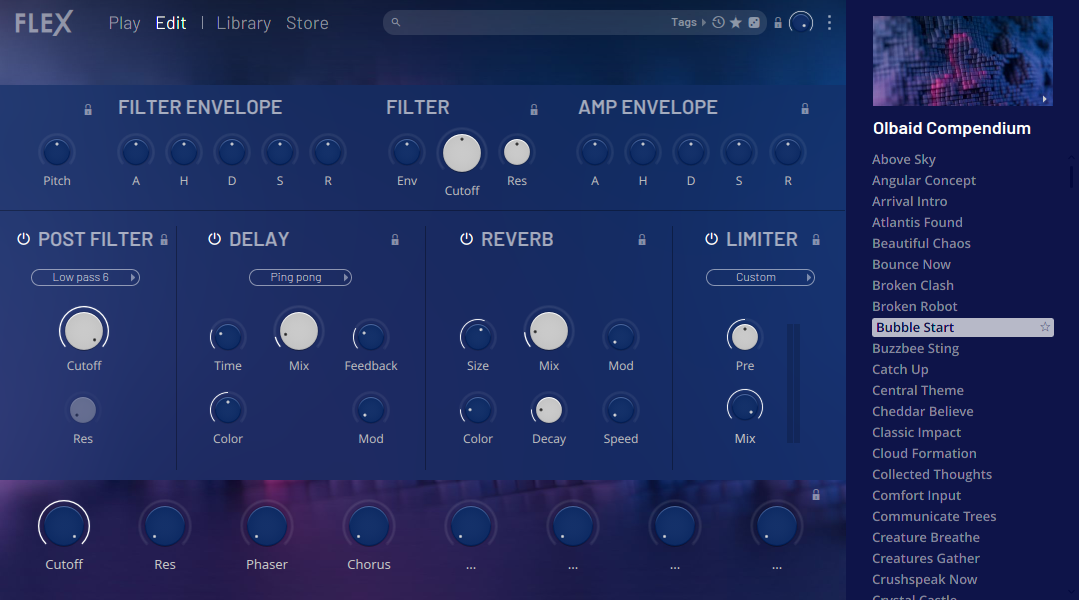Open the Low pass 6 filter type dropdown
This screenshot has height=600, width=1079.
coord(85,277)
